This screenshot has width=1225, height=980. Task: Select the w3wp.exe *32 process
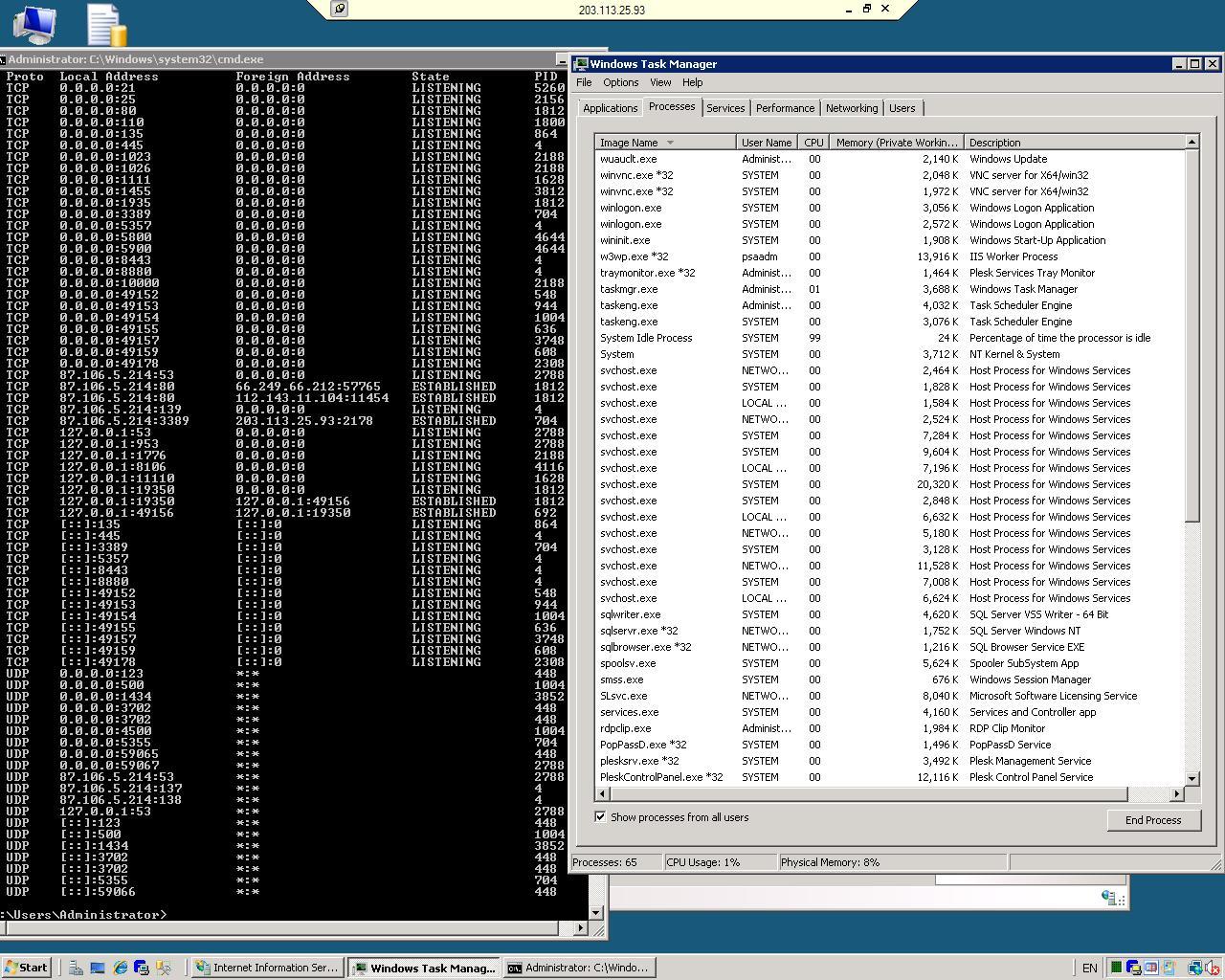coord(889,256)
